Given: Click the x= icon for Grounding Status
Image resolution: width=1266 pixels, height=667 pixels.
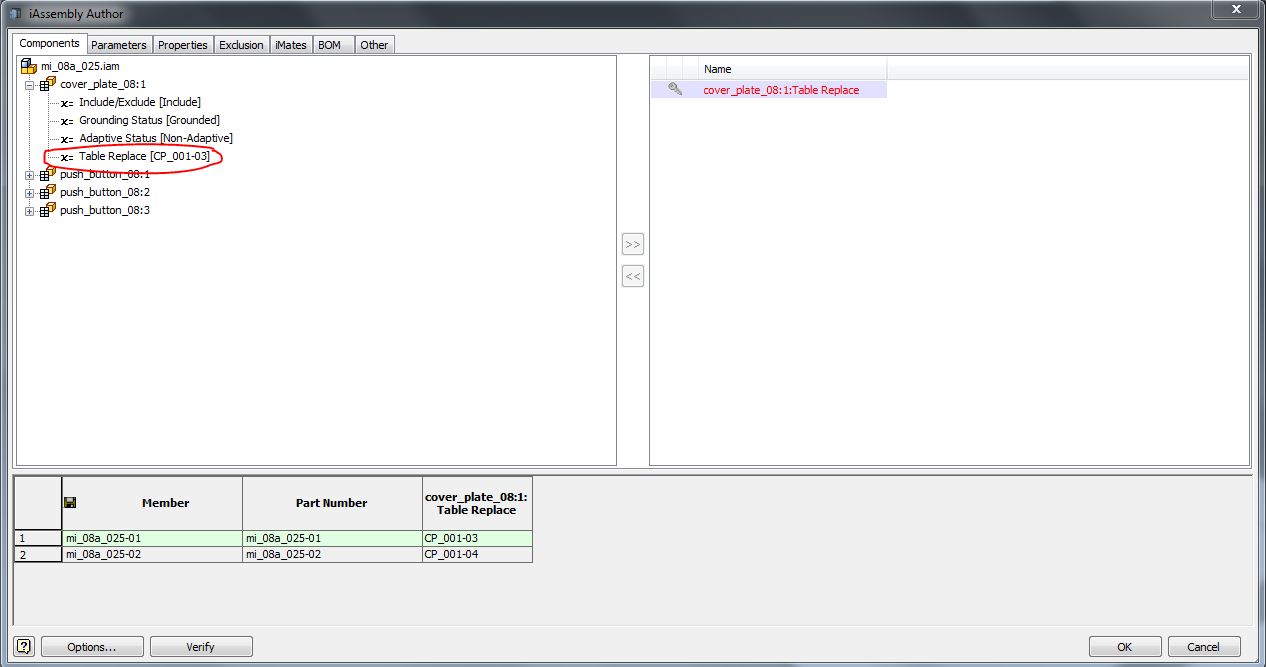Looking at the screenshot, I should click(65, 119).
